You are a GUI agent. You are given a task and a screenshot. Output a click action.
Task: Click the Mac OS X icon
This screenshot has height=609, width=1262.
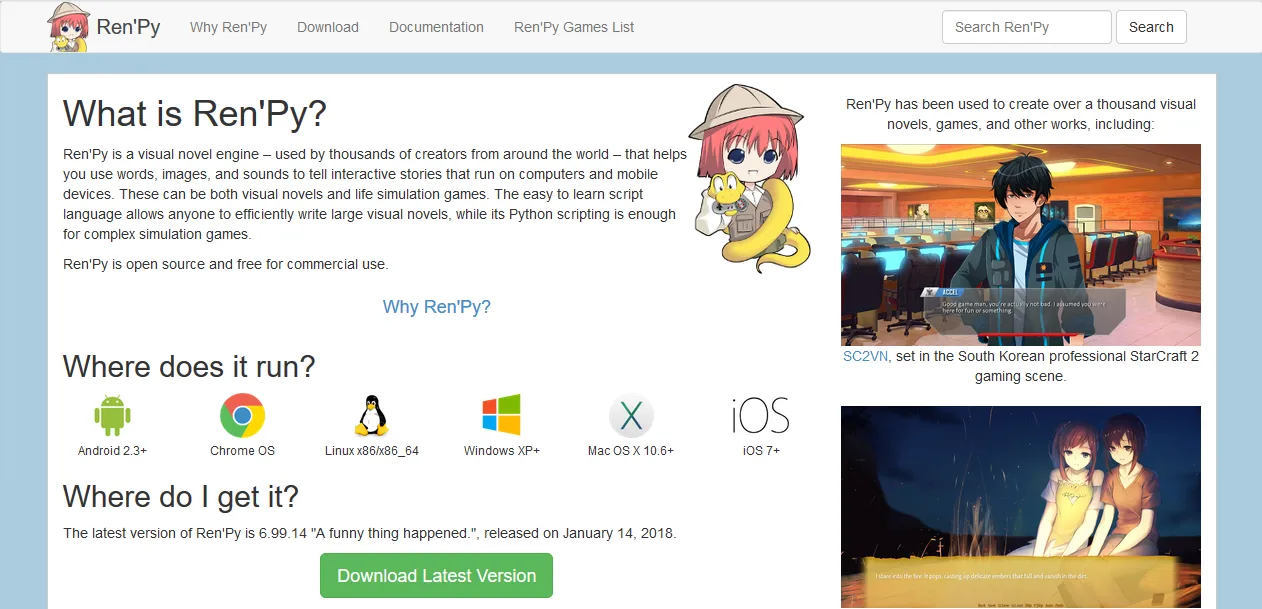coord(631,416)
